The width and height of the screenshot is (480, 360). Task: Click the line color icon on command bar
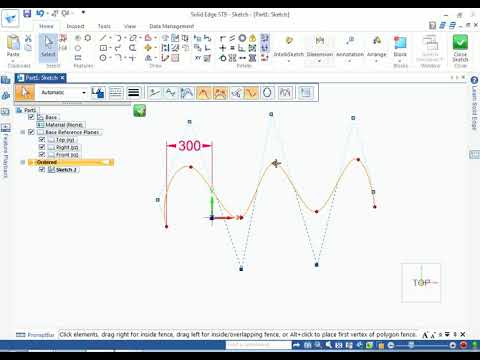click(x=98, y=93)
